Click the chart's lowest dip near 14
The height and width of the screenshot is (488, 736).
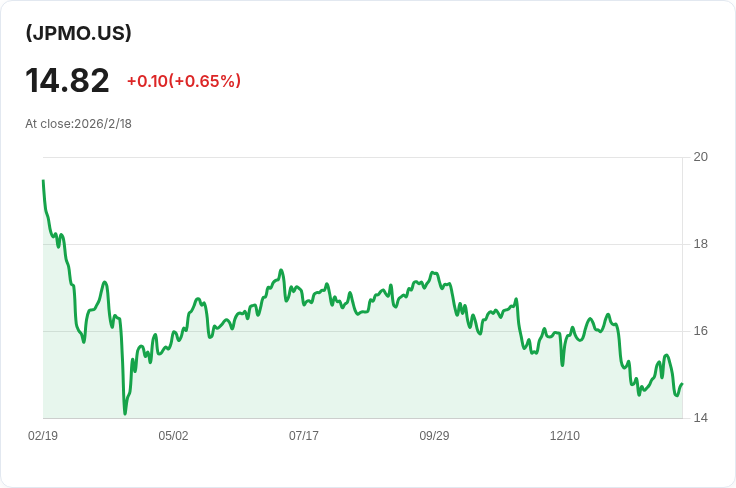[x=125, y=412]
